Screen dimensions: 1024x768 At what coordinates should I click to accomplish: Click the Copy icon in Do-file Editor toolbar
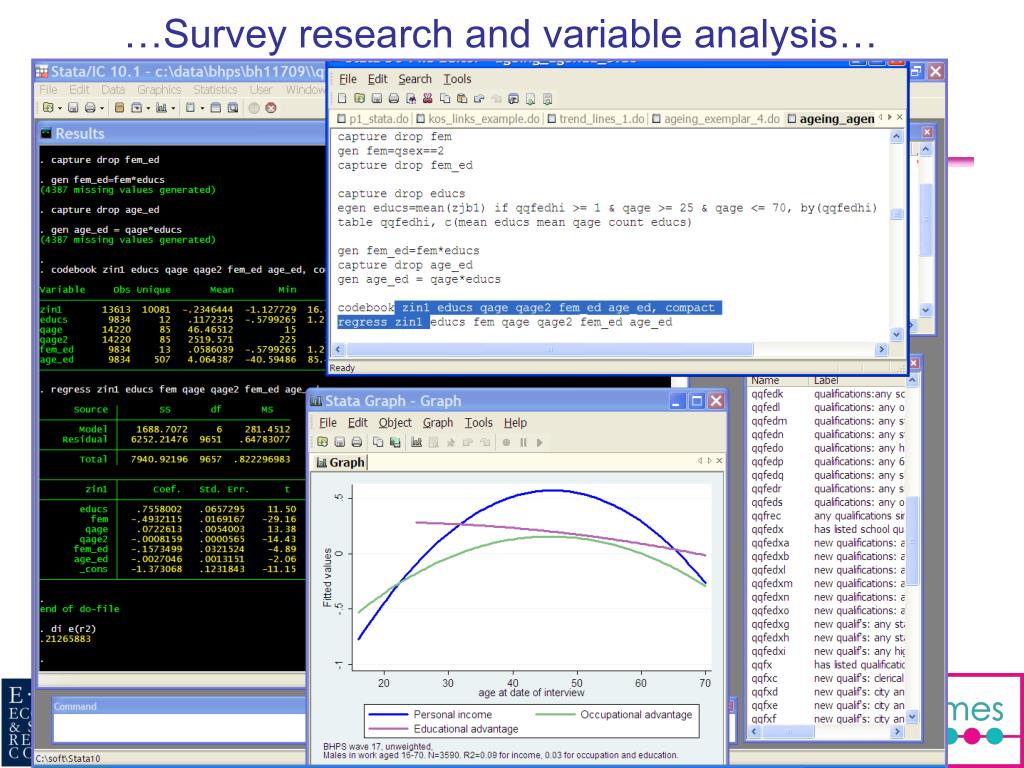[445, 99]
